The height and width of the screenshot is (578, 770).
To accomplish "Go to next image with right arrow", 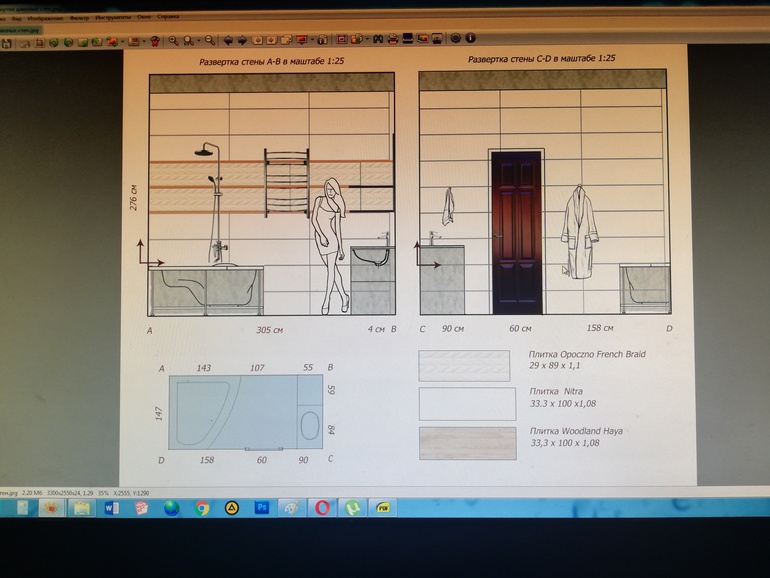I will (x=242, y=40).
